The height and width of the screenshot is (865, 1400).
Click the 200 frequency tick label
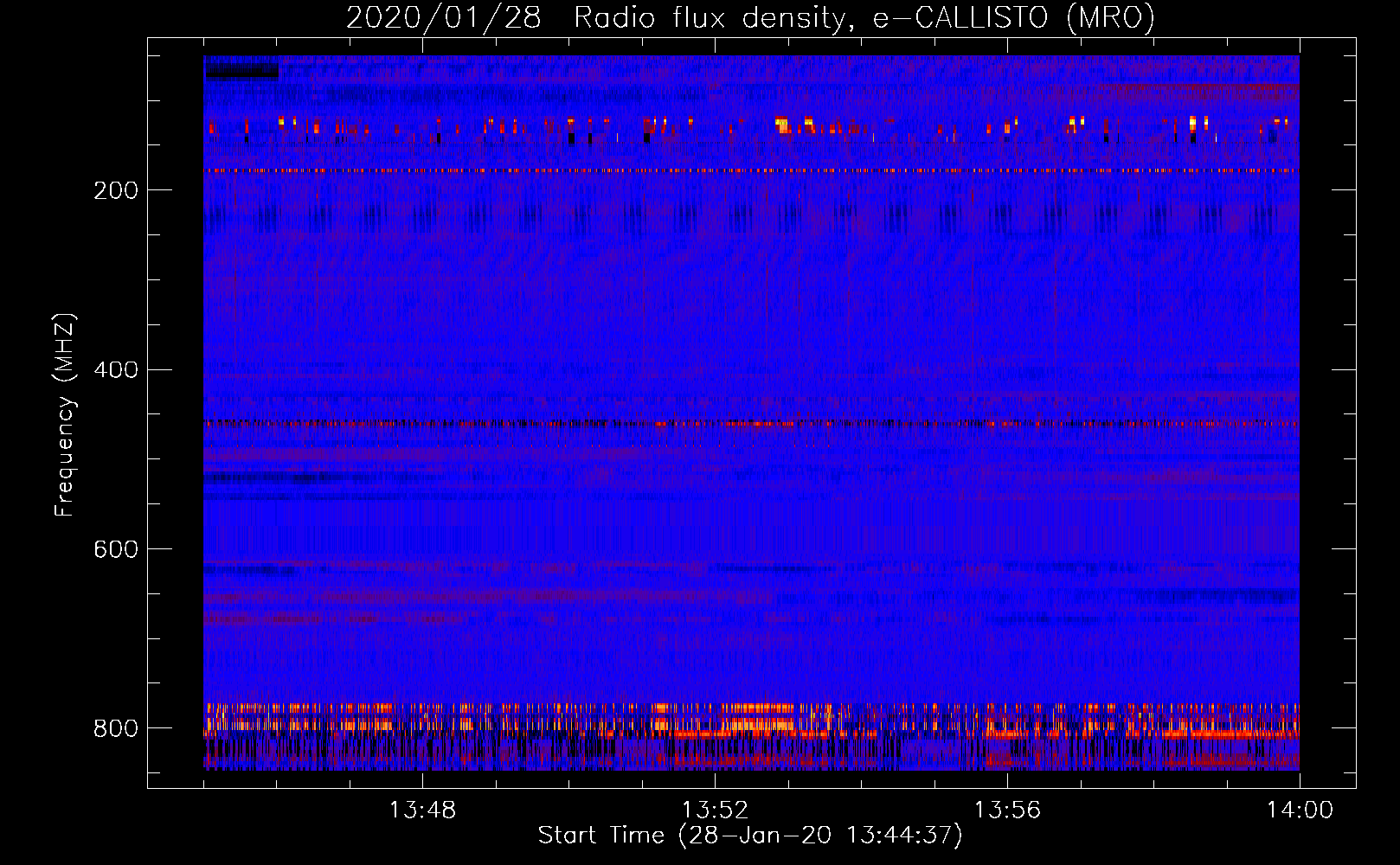tap(116, 190)
